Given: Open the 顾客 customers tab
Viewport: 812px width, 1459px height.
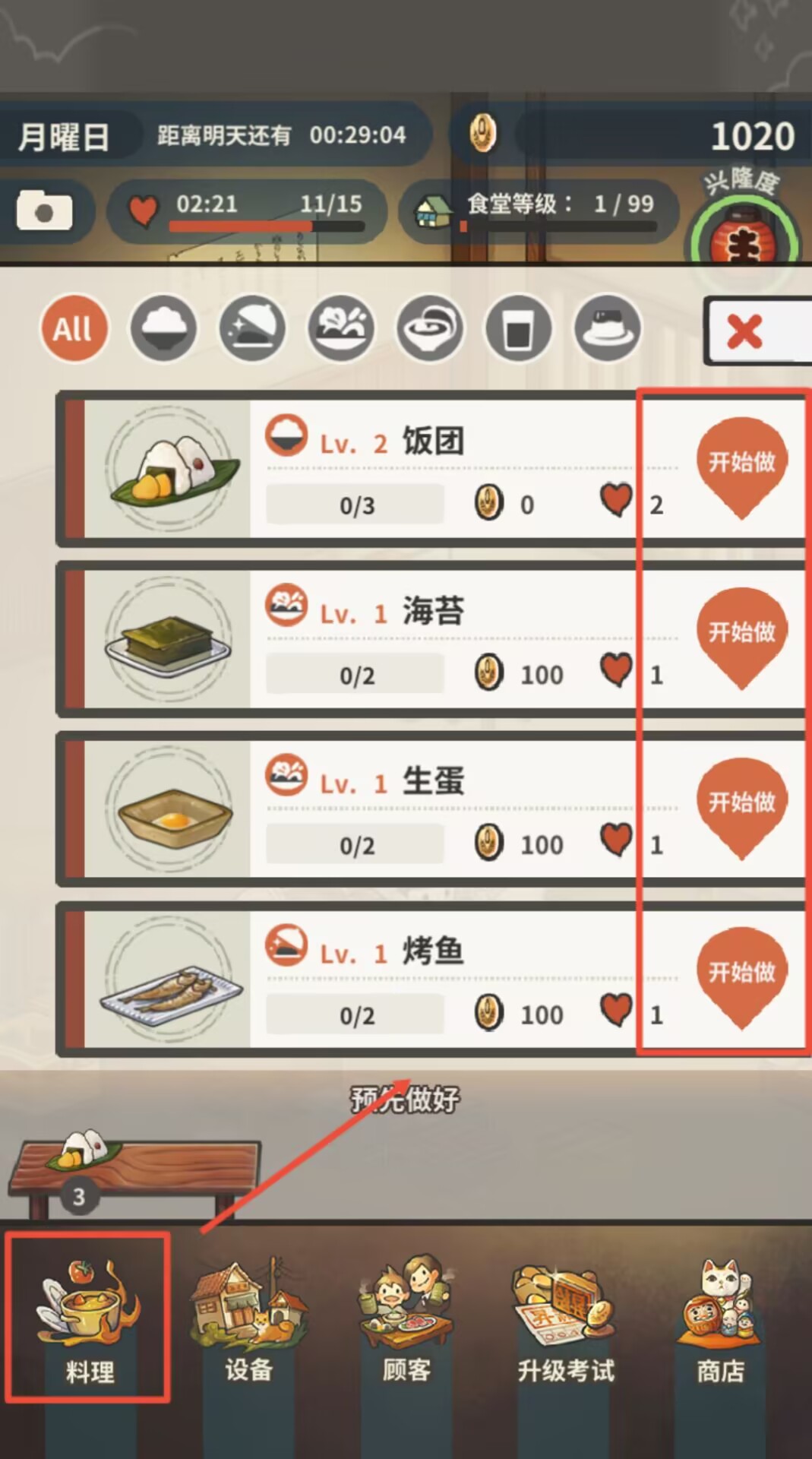Looking at the screenshot, I should pos(406,1319).
